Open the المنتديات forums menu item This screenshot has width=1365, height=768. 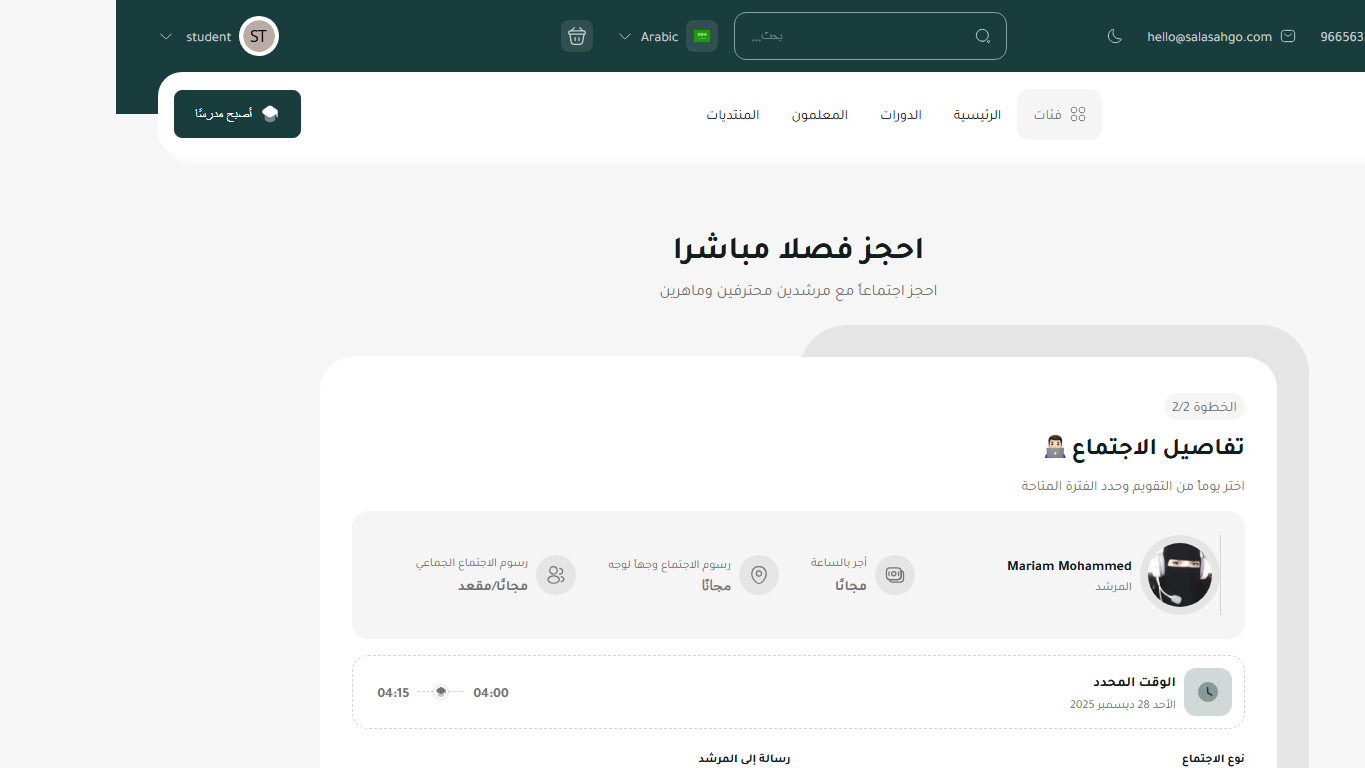[733, 115]
